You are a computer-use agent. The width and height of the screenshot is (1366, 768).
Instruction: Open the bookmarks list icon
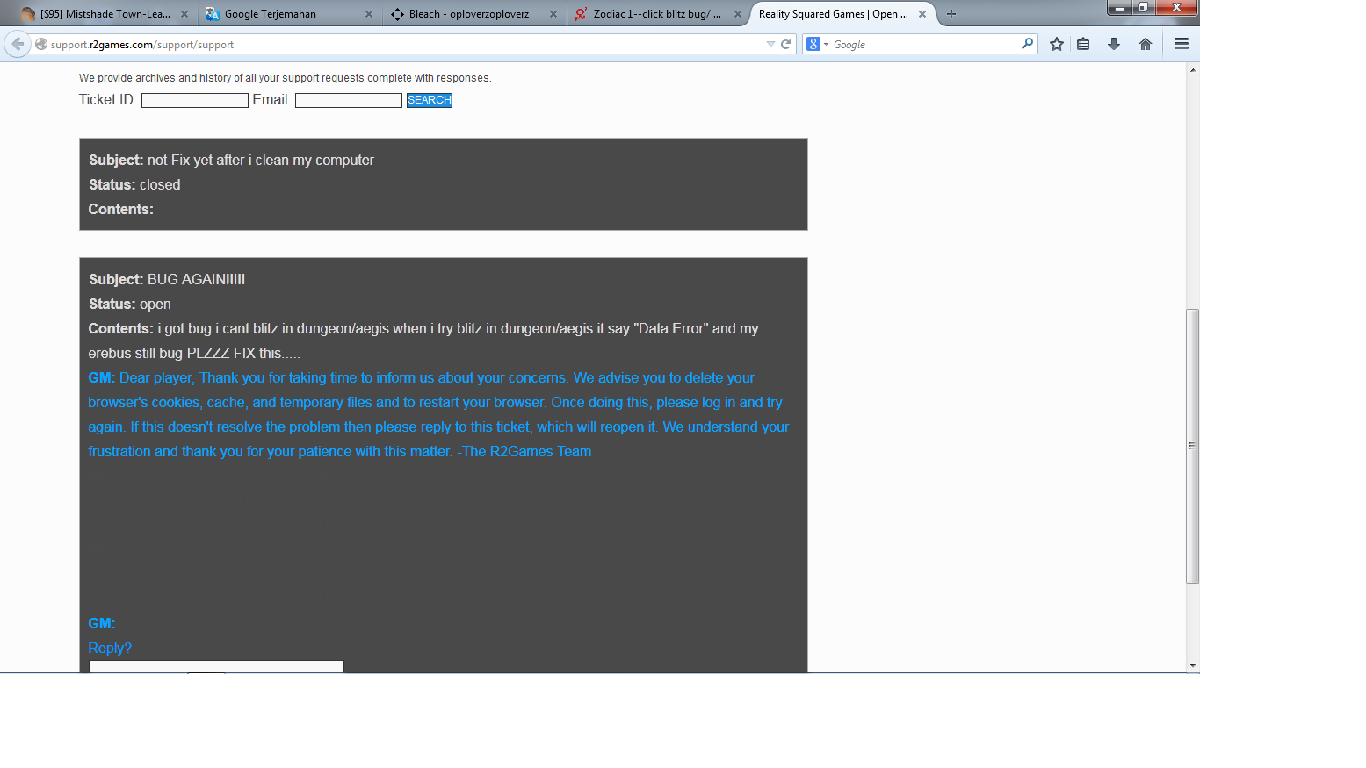1083,44
